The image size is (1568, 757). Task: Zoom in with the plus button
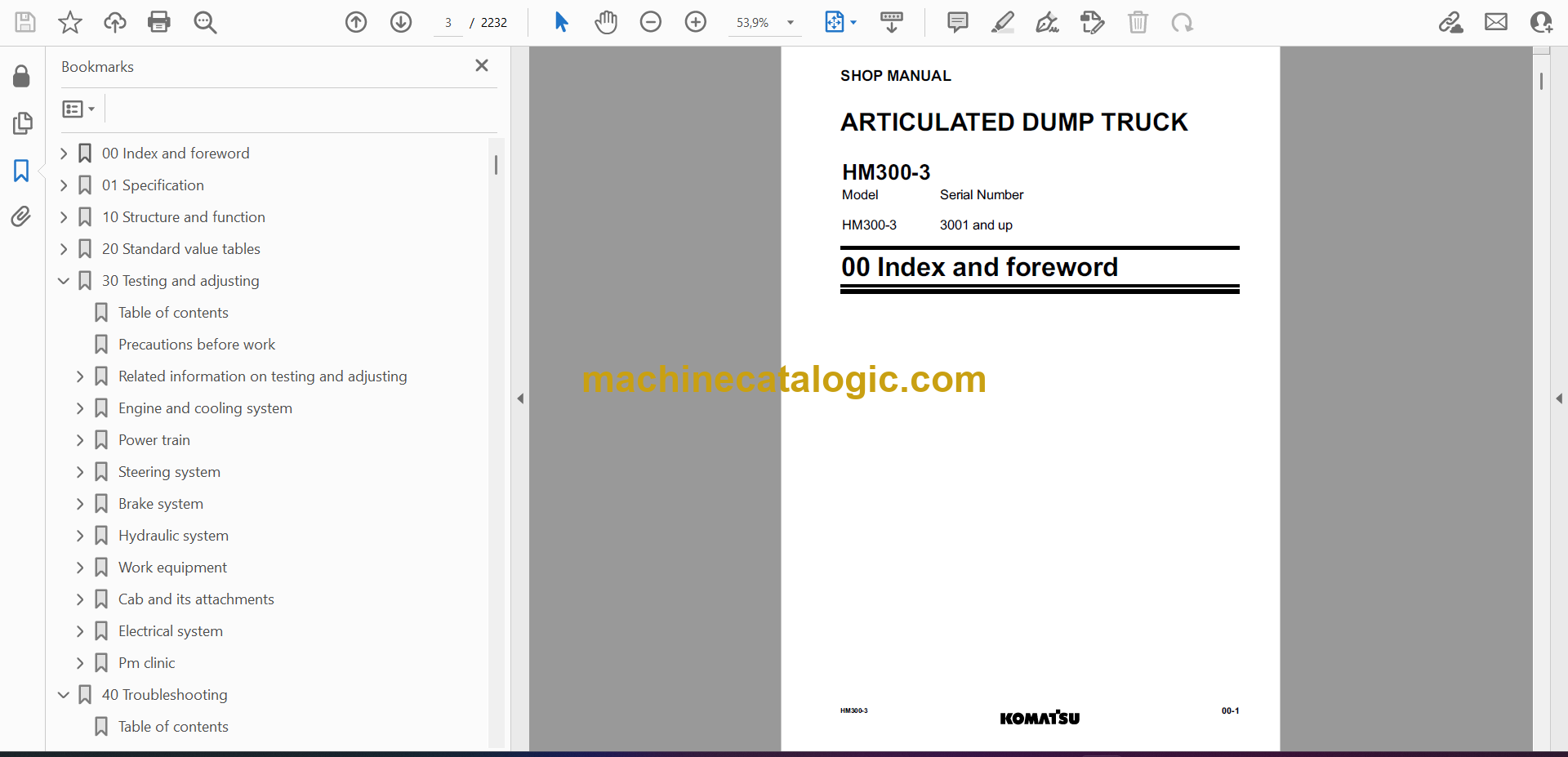point(696,22)
